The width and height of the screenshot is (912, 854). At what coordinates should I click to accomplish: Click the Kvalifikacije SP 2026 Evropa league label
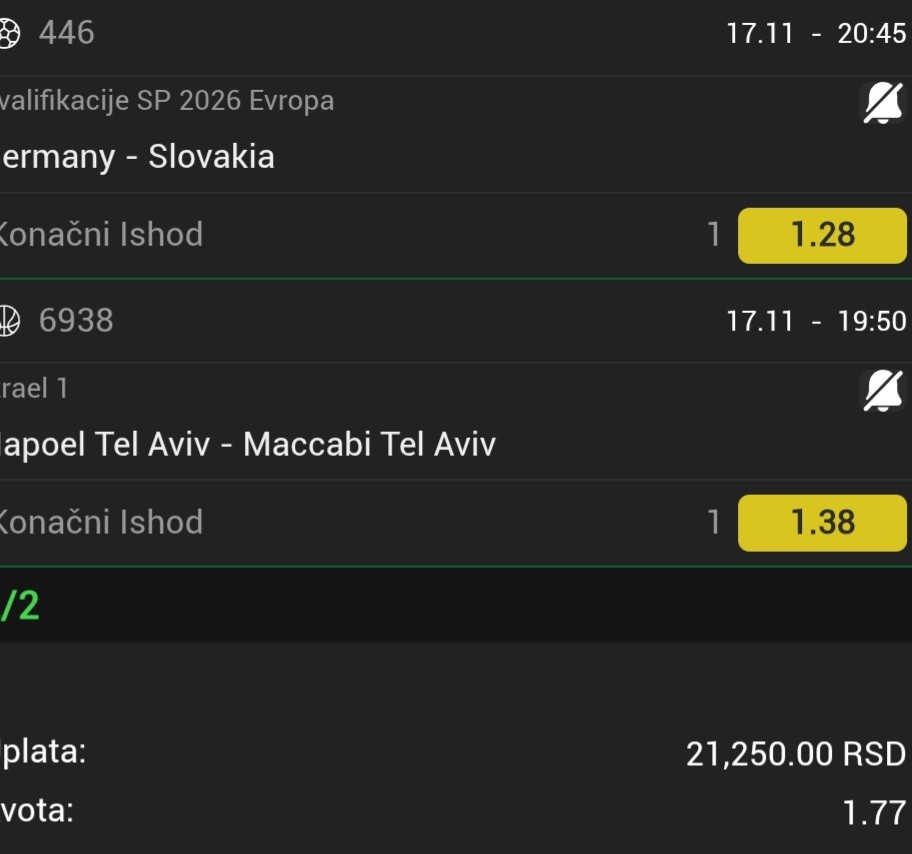click(167, 101)
